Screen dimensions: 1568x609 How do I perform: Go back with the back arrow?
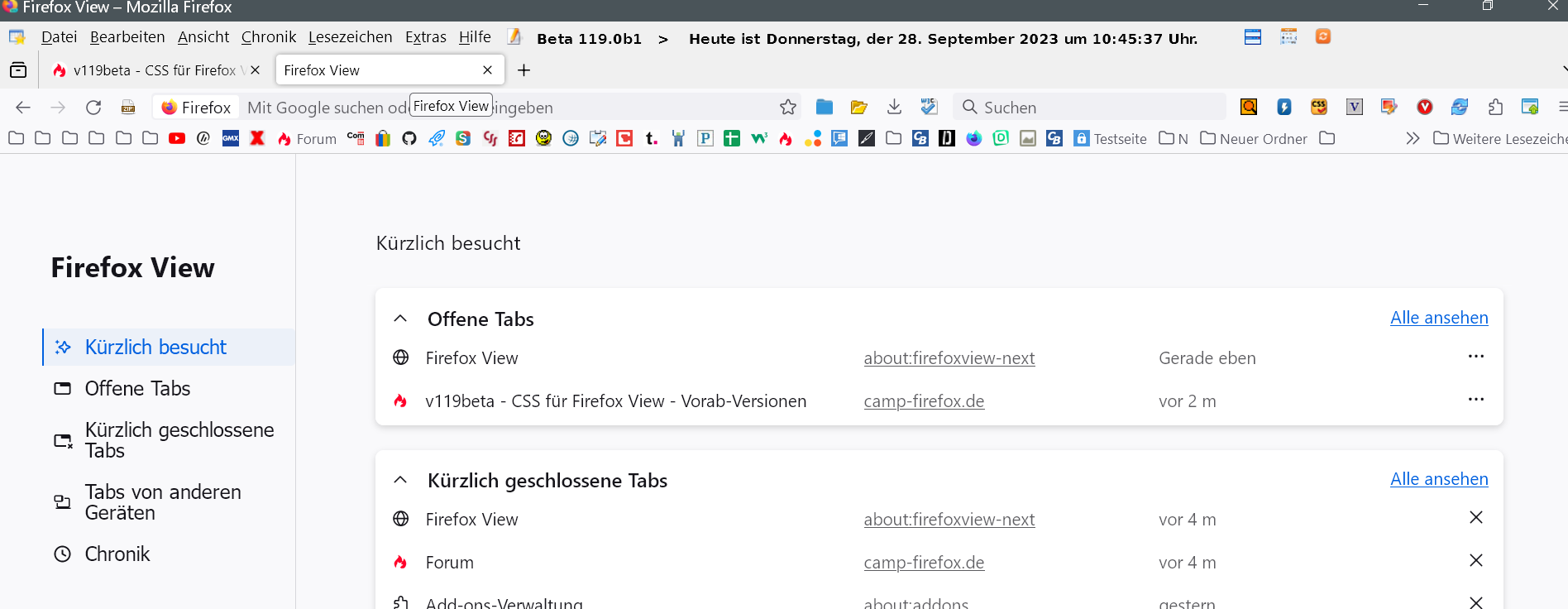click(23, 108)
